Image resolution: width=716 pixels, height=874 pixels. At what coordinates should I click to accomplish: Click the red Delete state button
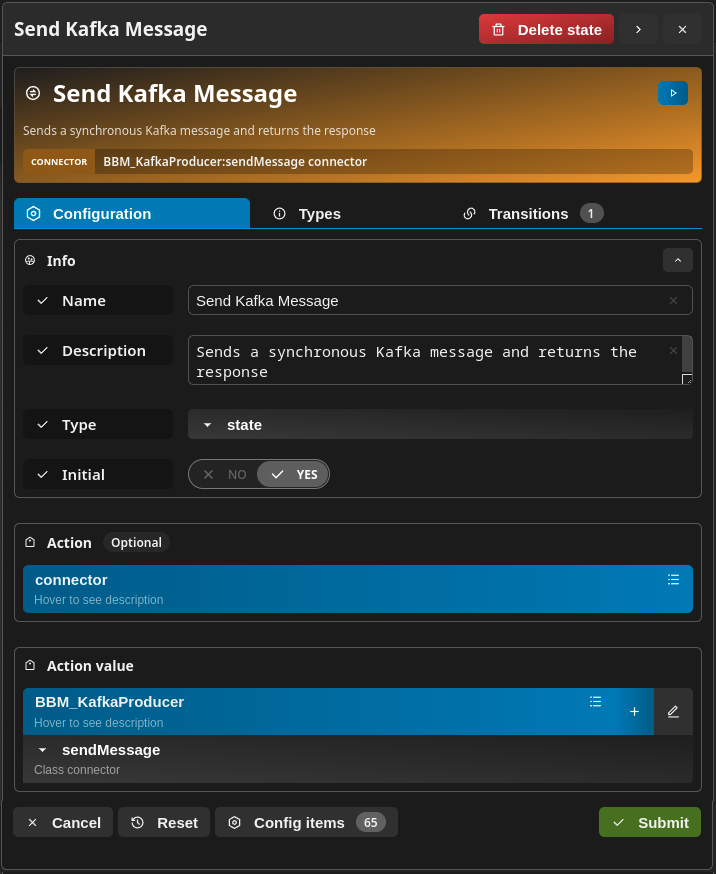click(x=546, y=30)
